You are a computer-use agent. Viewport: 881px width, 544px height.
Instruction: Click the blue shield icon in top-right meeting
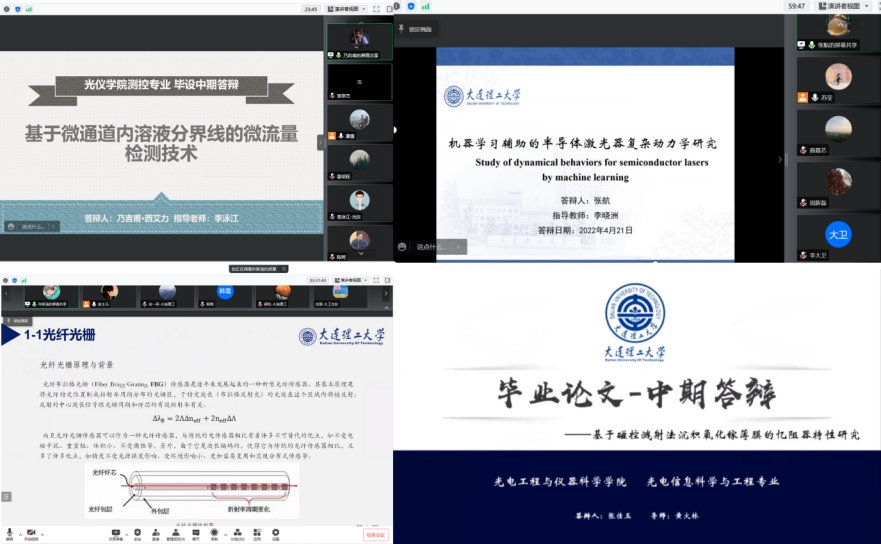point(411,6)
